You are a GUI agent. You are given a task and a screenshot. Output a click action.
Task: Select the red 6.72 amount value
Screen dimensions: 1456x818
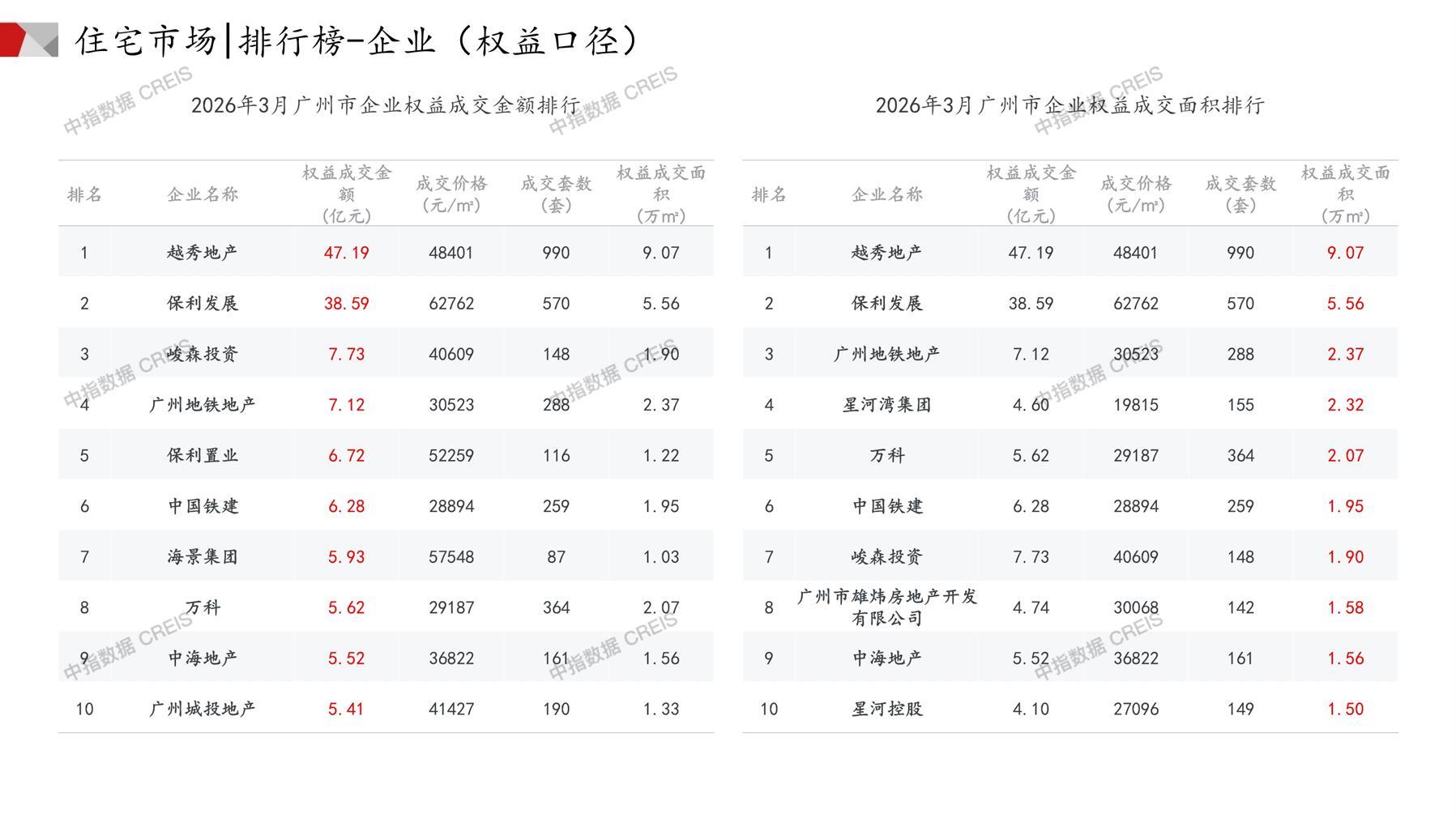tap(346, 456)
